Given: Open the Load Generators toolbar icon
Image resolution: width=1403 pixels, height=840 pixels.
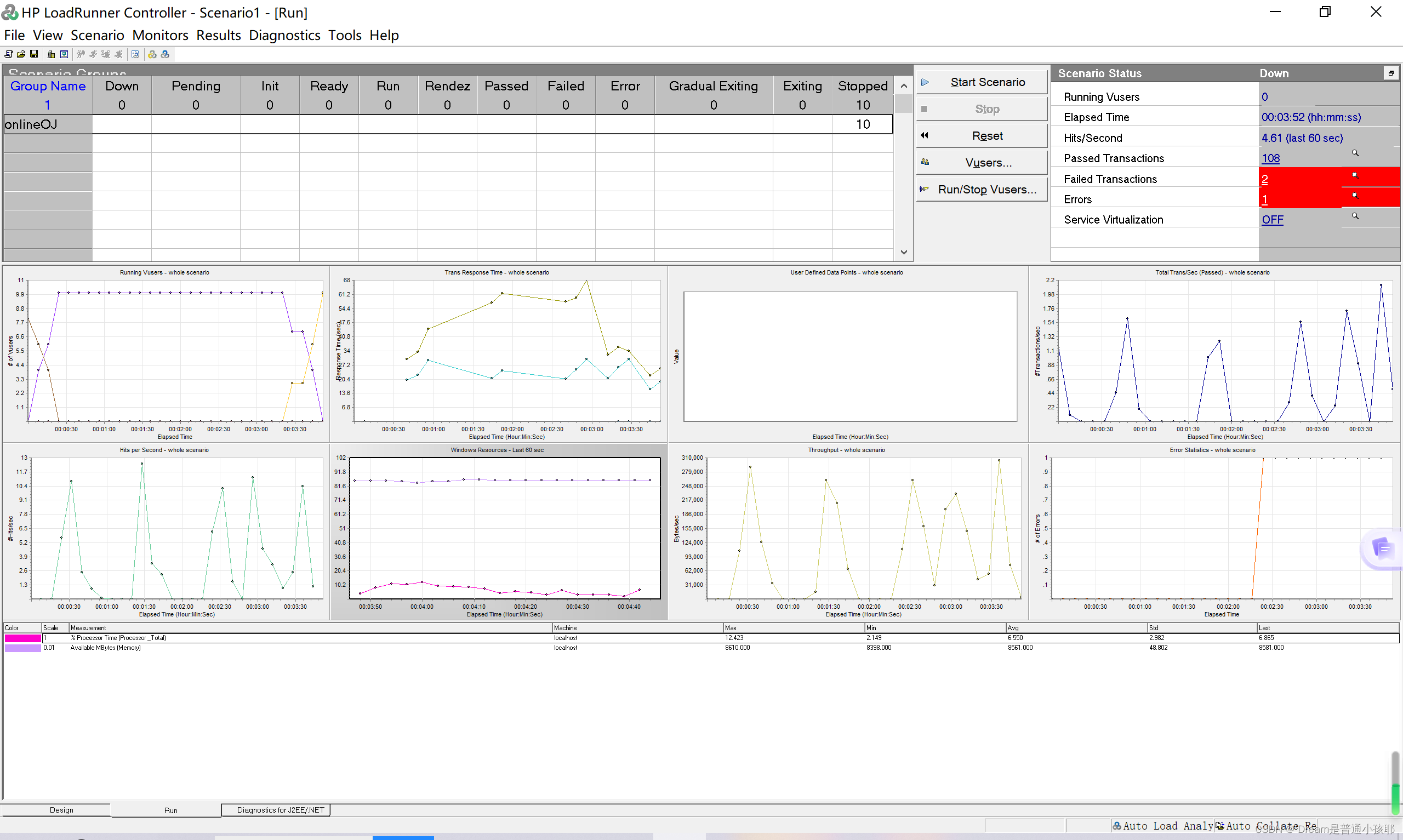Looking at the screenshot, I should [51, 54].
